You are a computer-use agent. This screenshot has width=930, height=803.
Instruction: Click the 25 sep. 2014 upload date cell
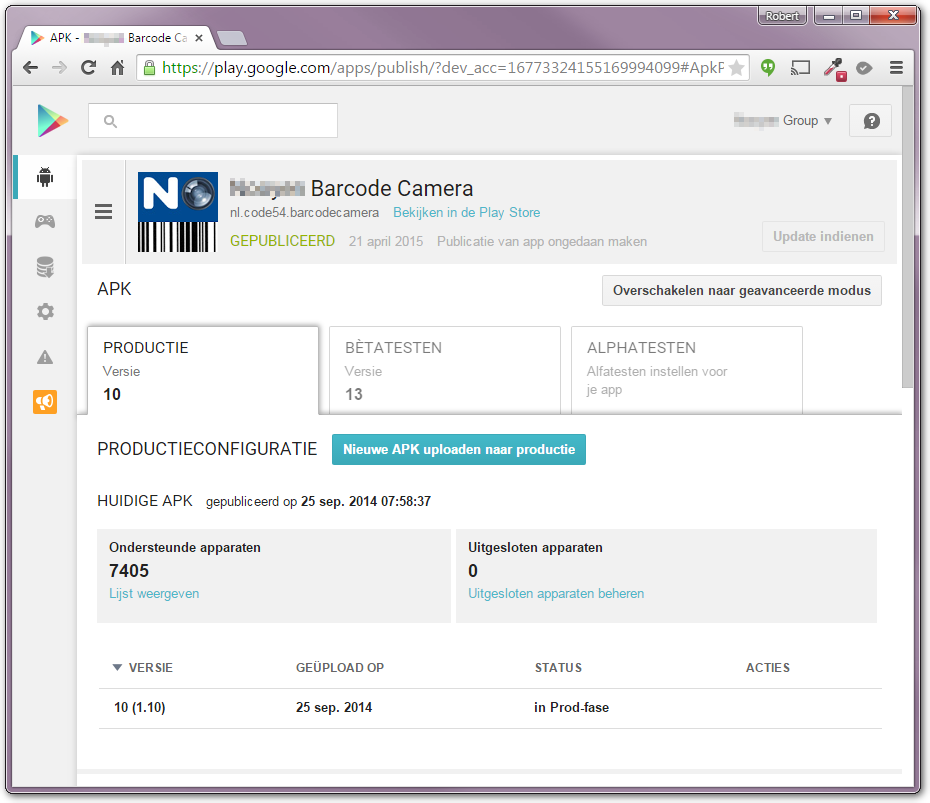pos(334,708)
